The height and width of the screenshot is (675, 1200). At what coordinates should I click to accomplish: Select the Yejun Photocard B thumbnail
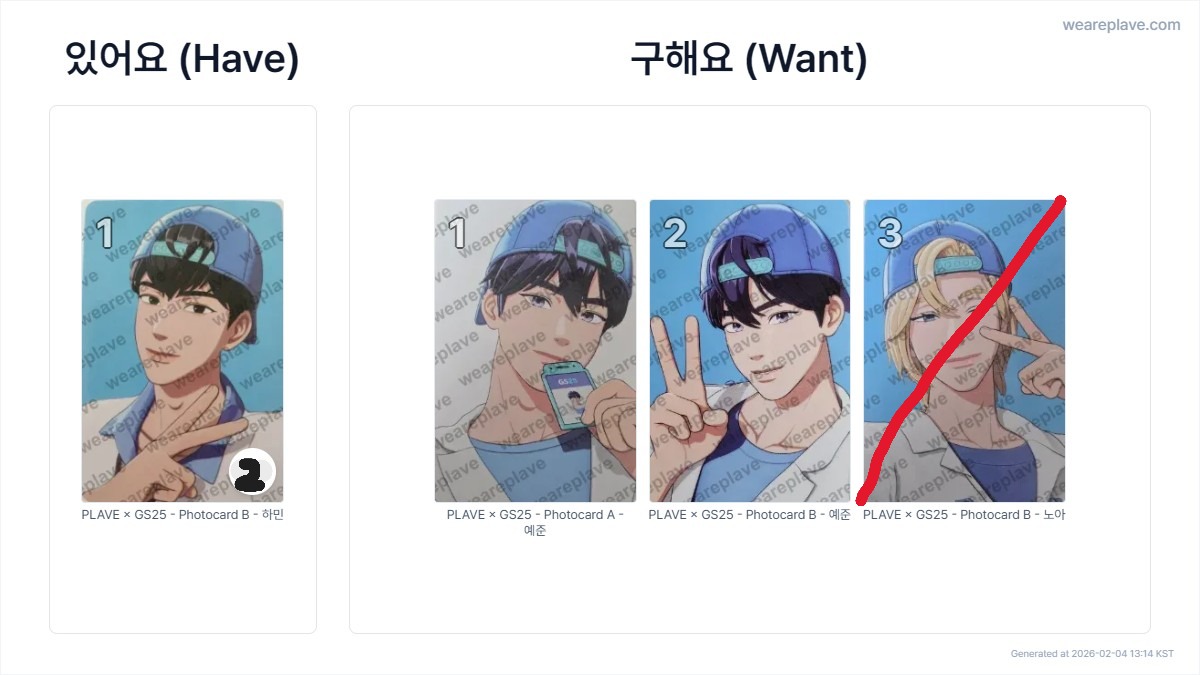pyautogui.click(x=750, y=351)
